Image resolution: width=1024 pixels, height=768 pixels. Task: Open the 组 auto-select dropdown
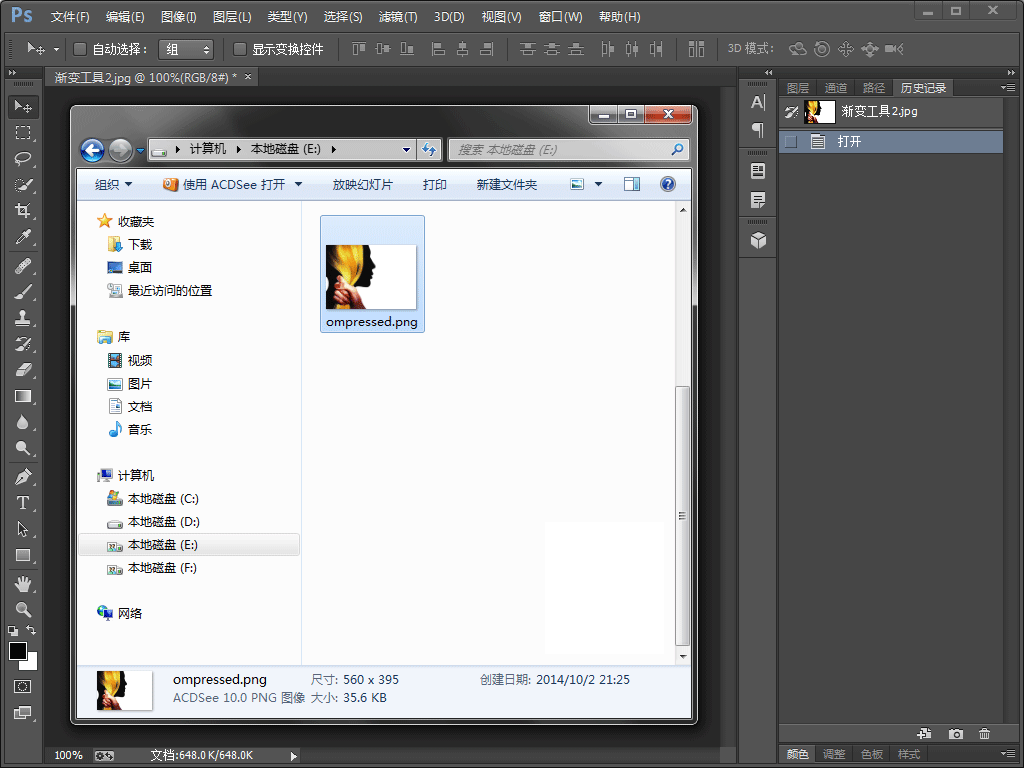click(186, 49)
